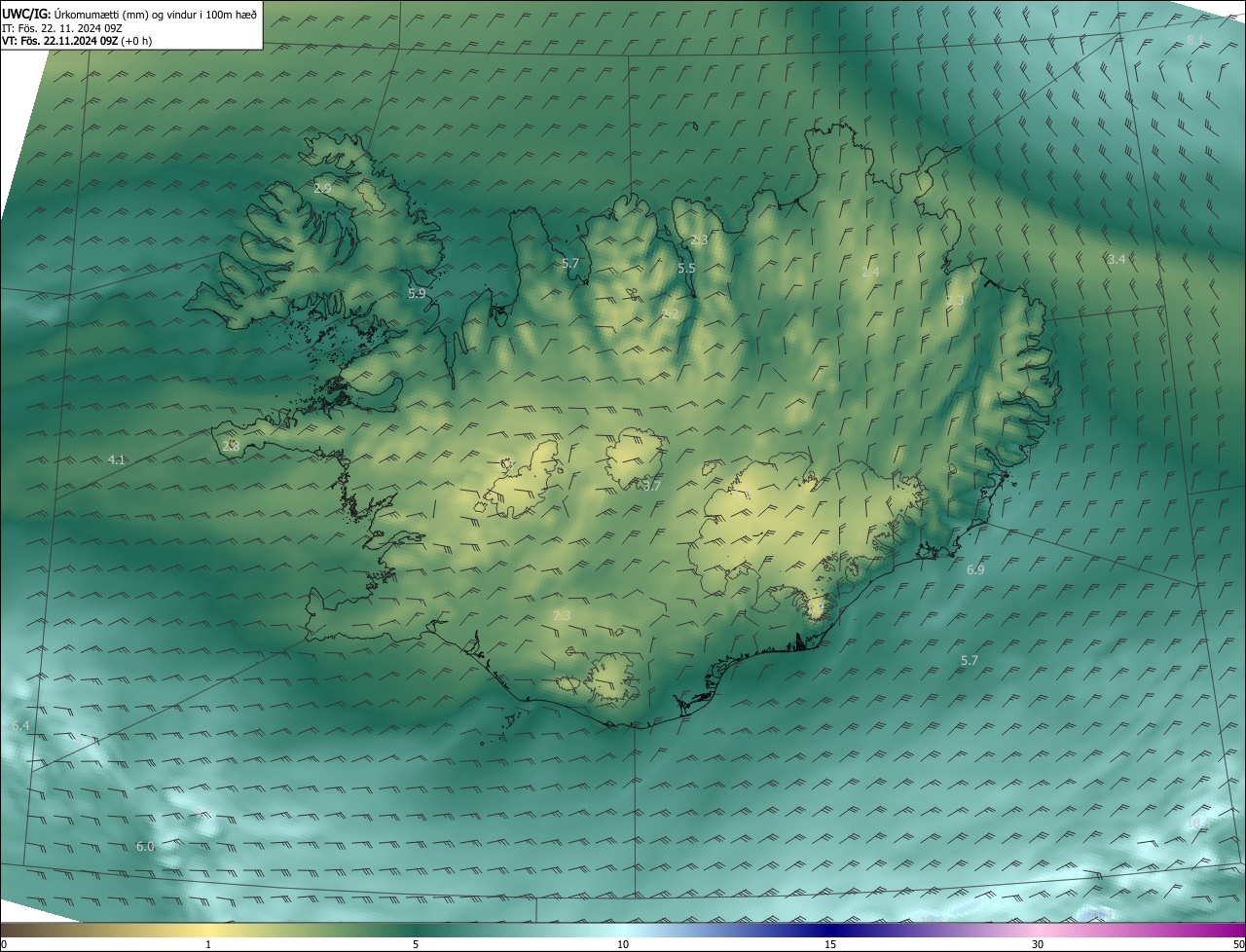Click the 30 tick on the color scale

coord(1038,944)
